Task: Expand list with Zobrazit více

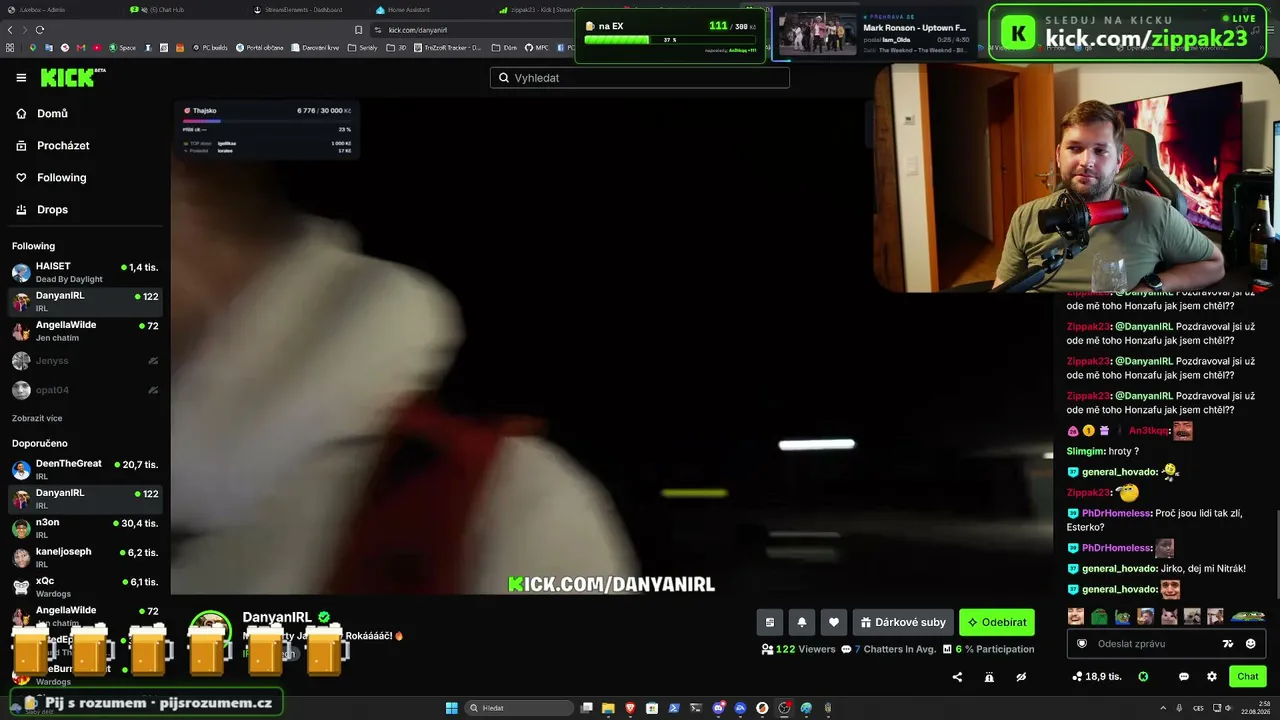Action: pyautogui.click(x=37, y=418)
